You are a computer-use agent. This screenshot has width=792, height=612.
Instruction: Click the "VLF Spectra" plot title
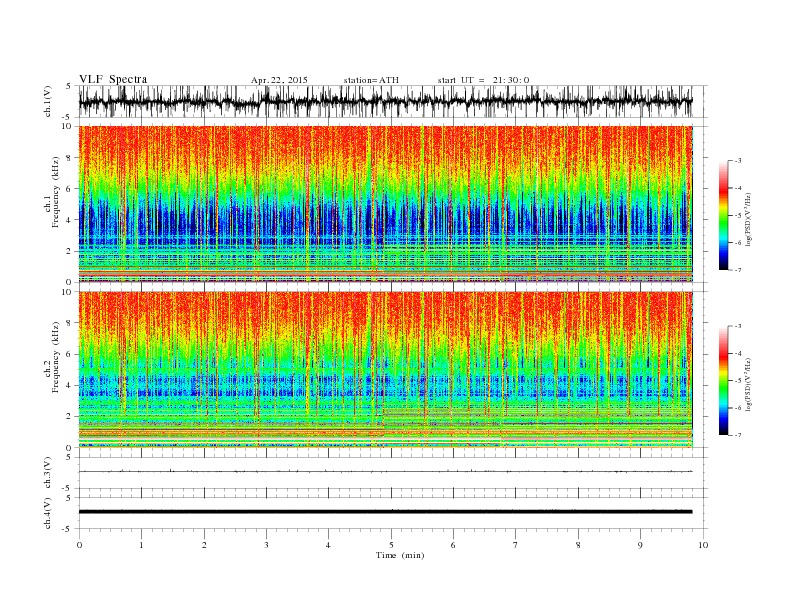113,79
